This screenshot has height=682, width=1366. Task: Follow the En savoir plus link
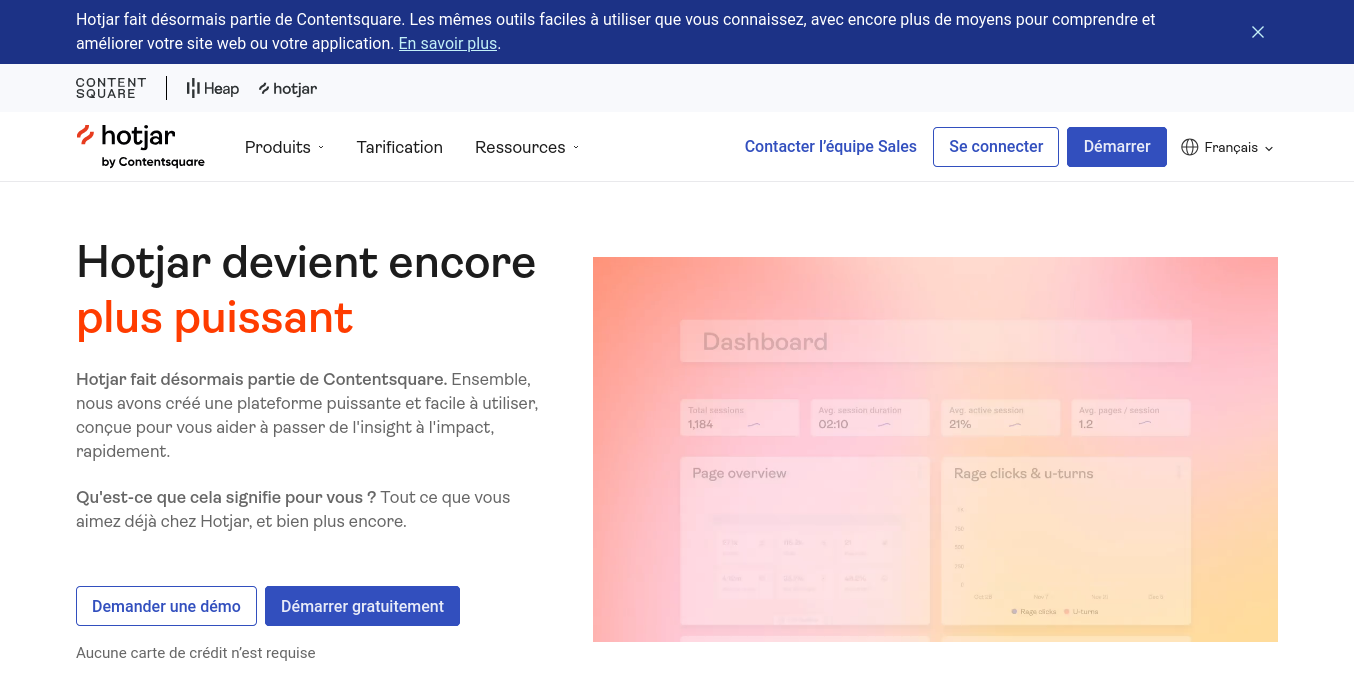coord(447,44)
